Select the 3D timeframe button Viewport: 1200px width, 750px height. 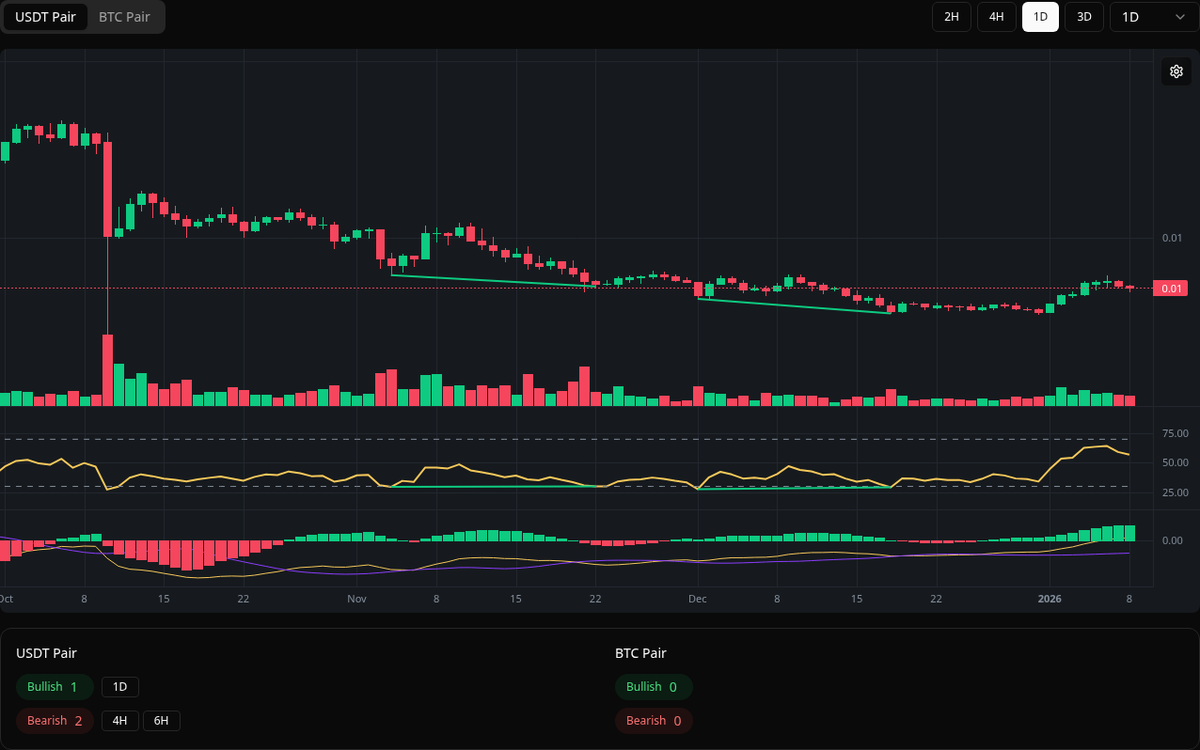tap(1084, 17)
